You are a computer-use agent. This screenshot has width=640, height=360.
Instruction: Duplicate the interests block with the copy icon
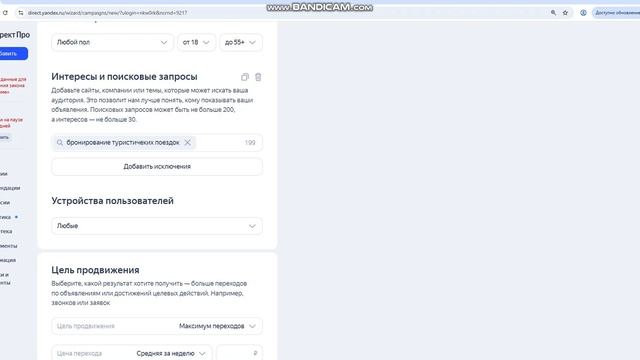pos(245,77)
